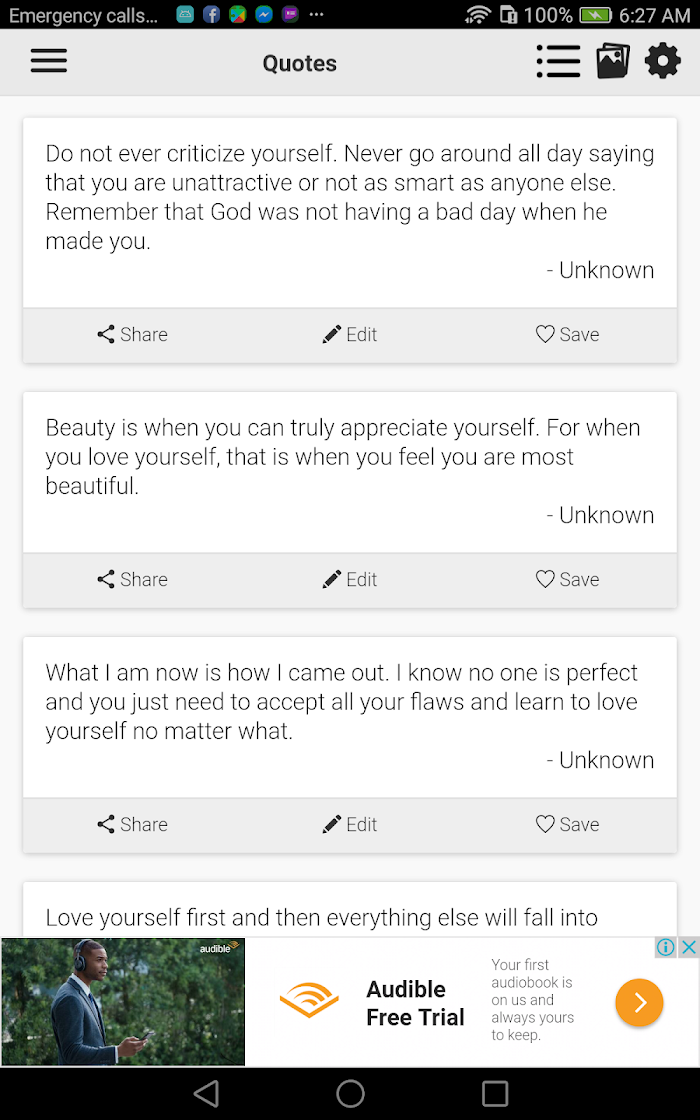Share the 'Beauty is when' quote

click(132, 579)
